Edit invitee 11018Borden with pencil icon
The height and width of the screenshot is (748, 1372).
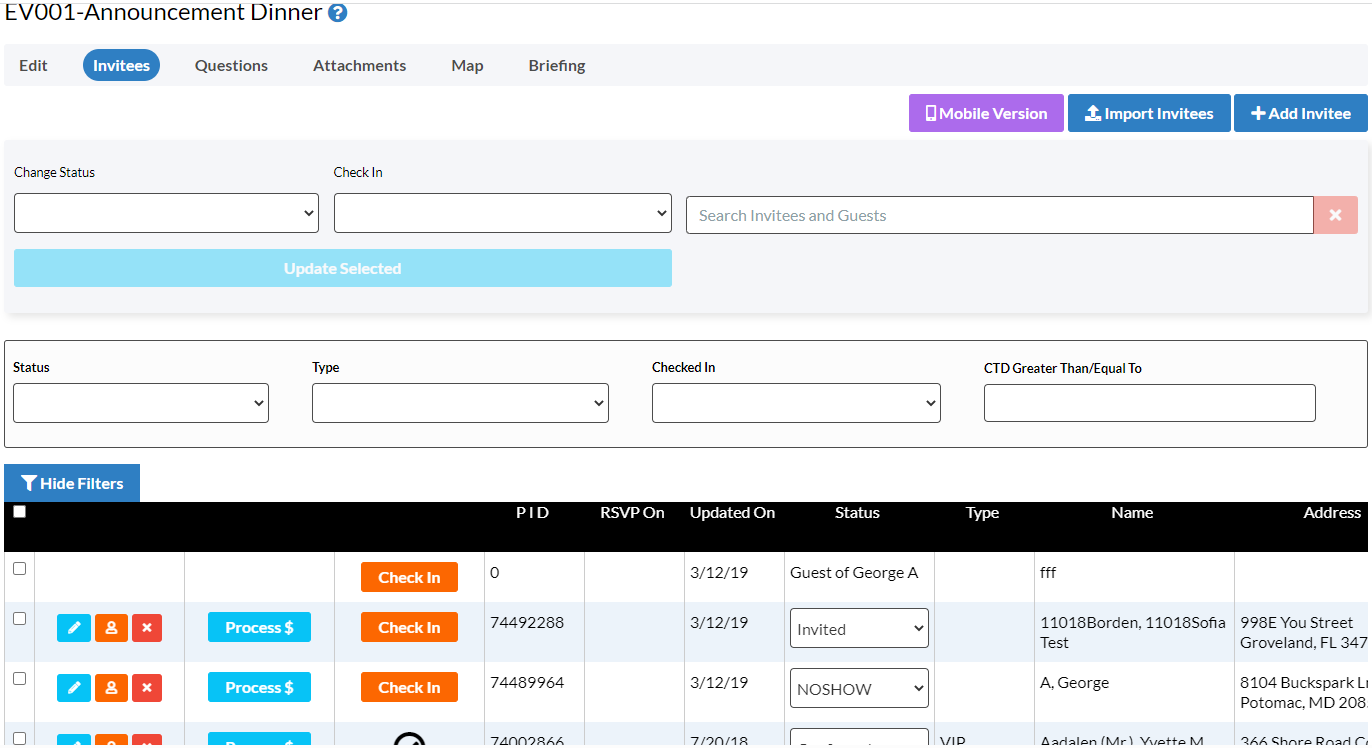pyautogui.click(x=73, y=628)
